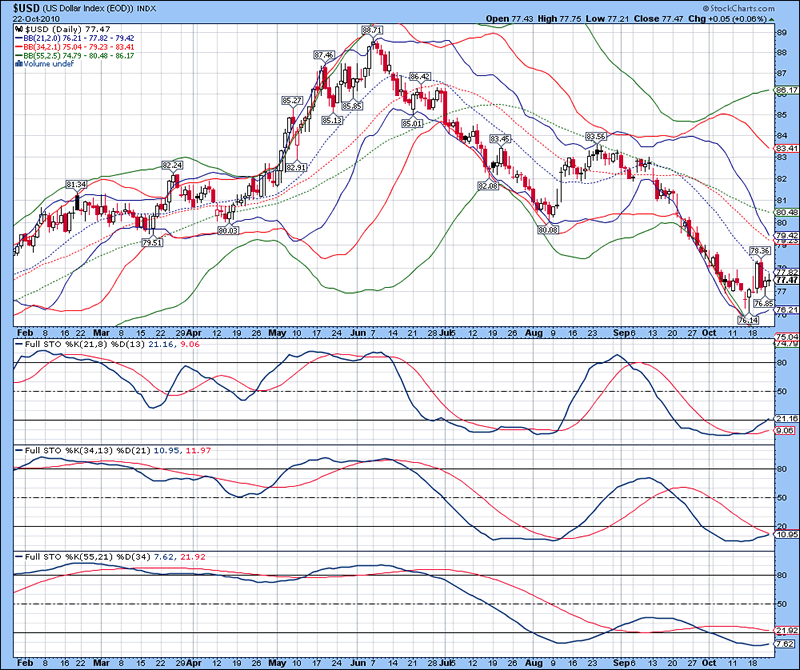Viewport: 800px width, 670px height.
Task: Click the 82.24 price annotation
Action: (x=172, y=165)
